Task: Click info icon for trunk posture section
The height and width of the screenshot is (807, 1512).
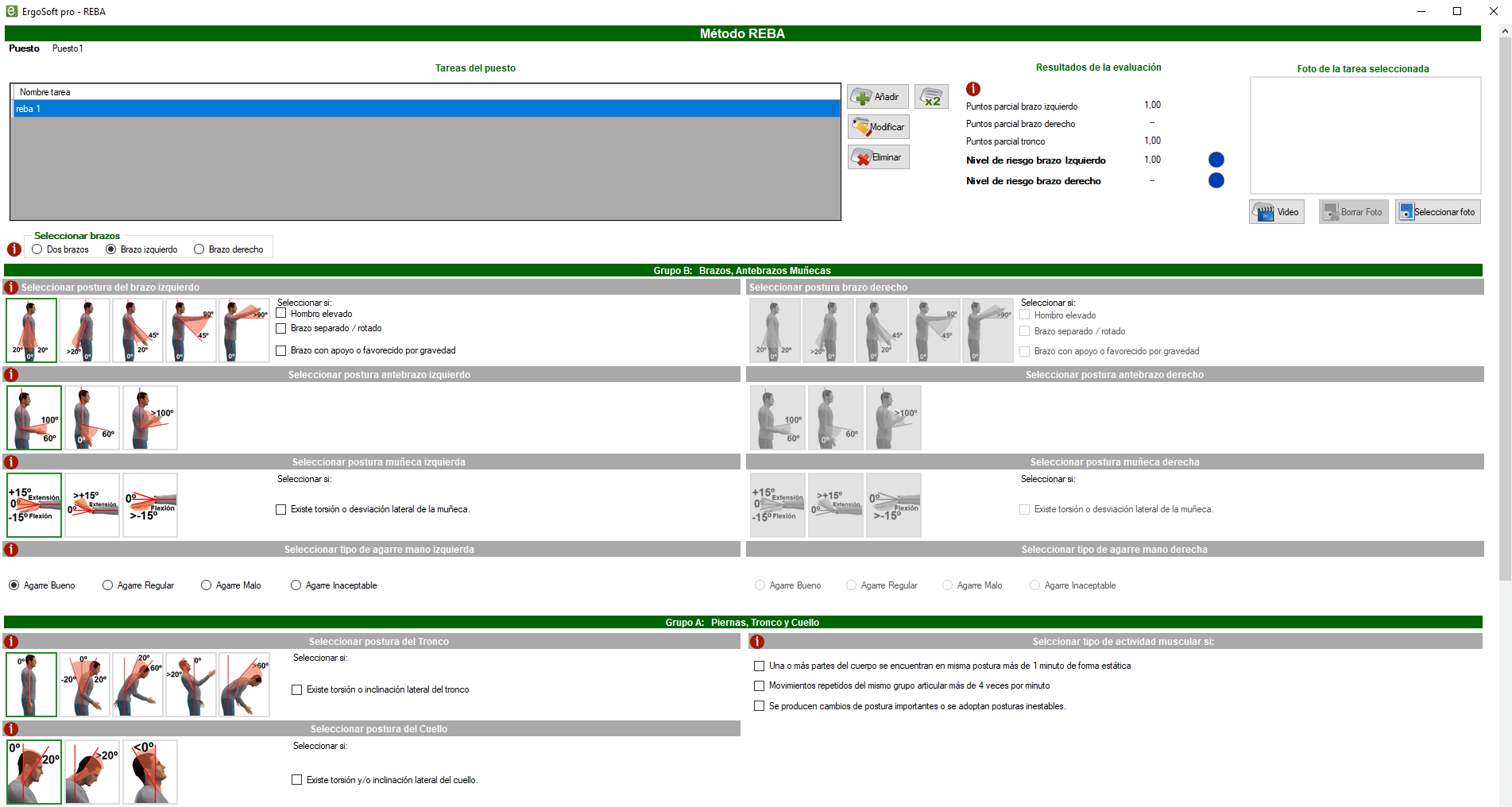Action: [11, 641]
